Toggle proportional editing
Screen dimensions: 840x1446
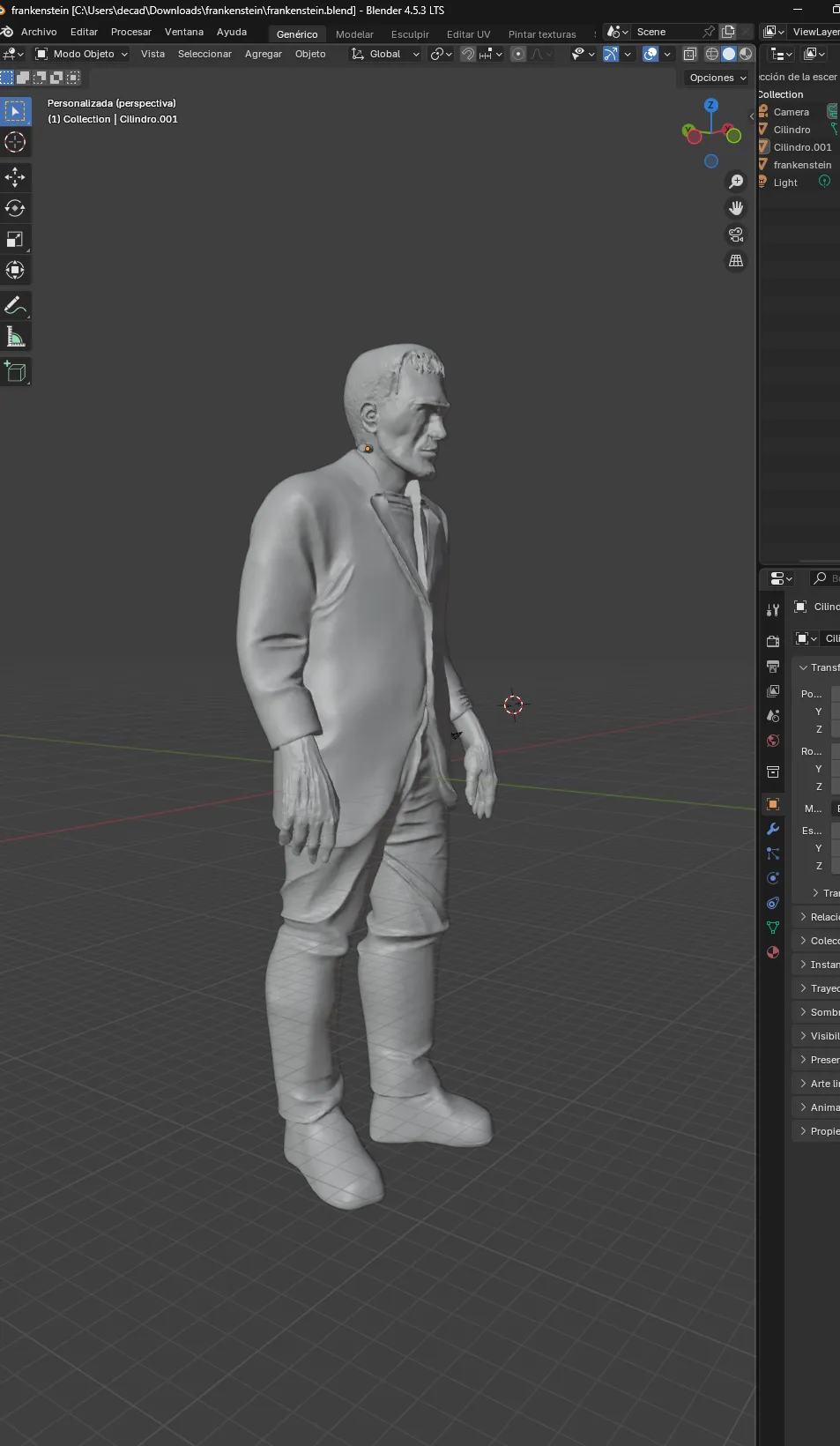click(518, 54)
